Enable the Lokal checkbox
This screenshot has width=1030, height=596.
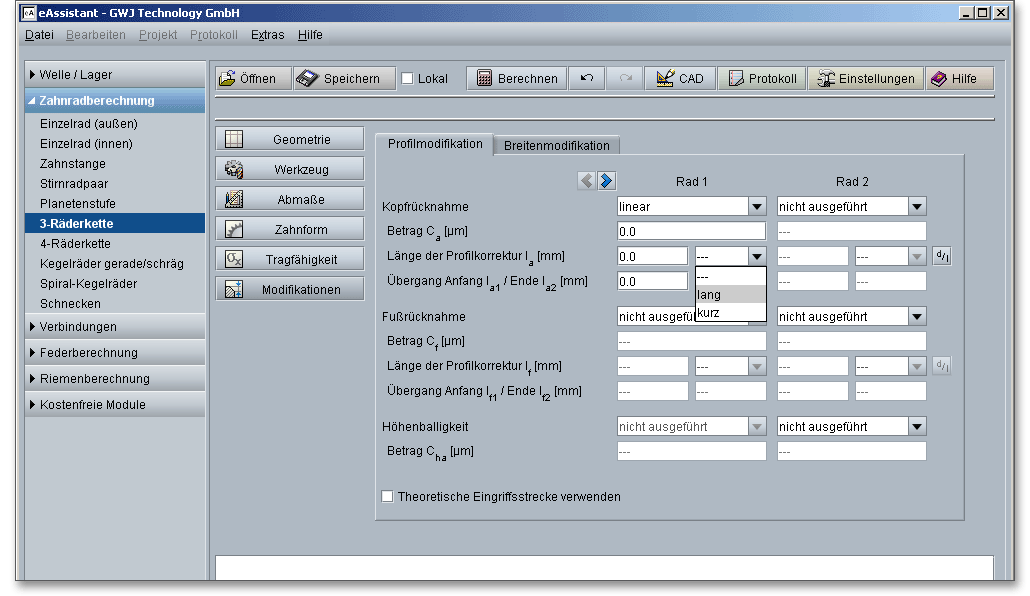click(407, 79)
